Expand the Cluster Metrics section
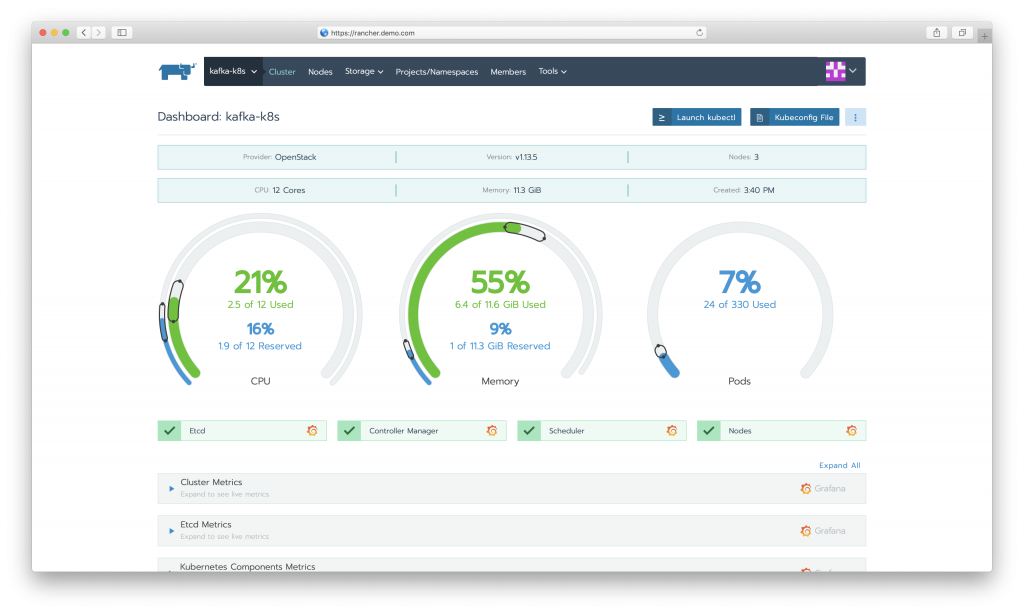The height and width of the screenshot is (614, 1024). pos(172,489)
